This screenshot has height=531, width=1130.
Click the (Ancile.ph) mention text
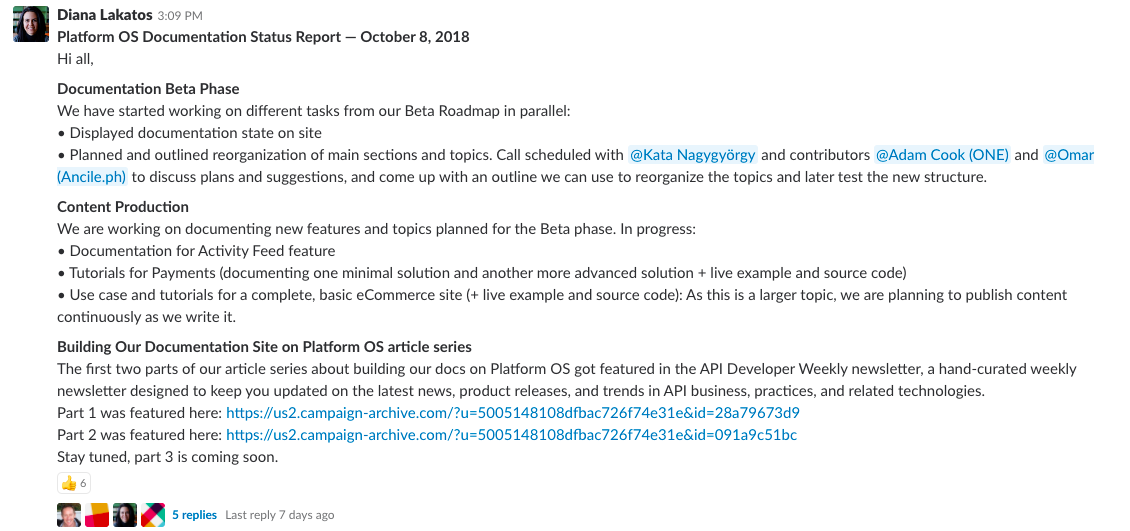tap(92, 178)
